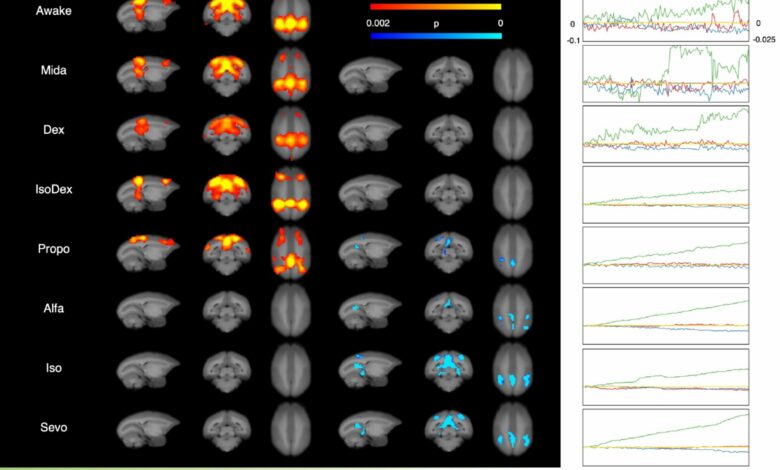Select the Awake sagittal brain with red-yellow activation

148,16
